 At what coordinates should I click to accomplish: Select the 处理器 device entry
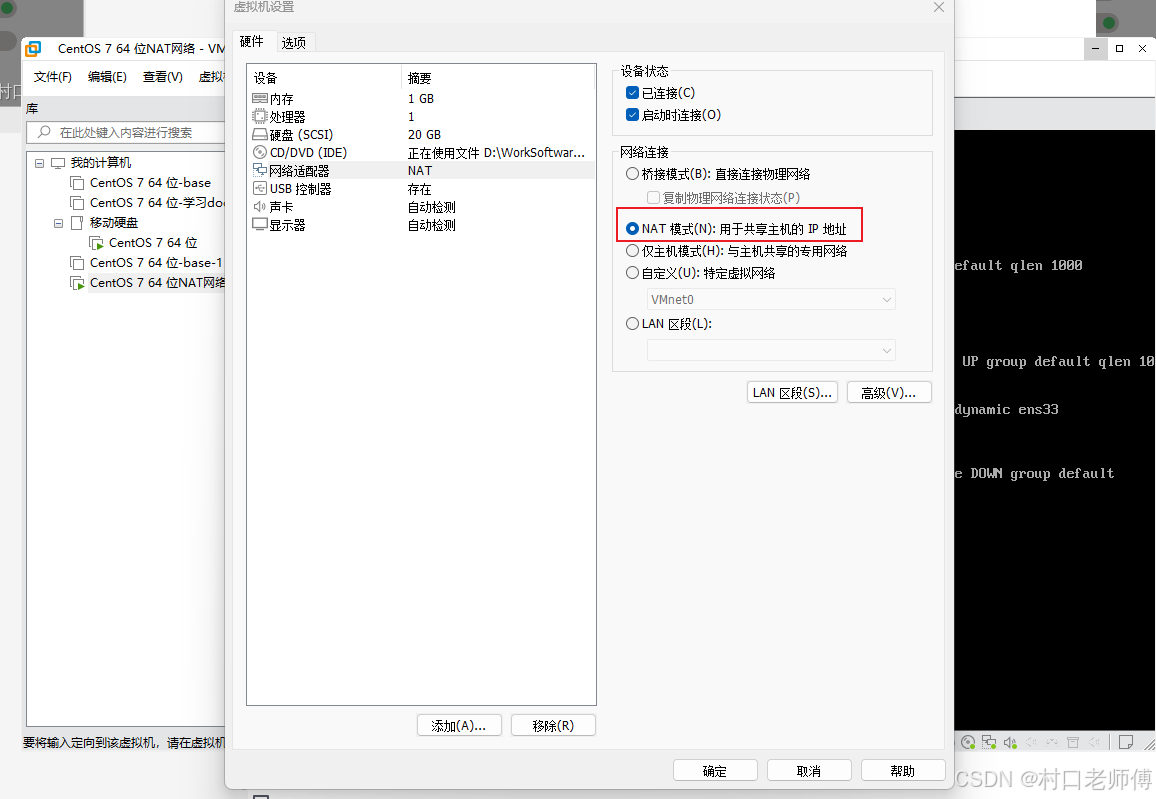tap(290, 116)
